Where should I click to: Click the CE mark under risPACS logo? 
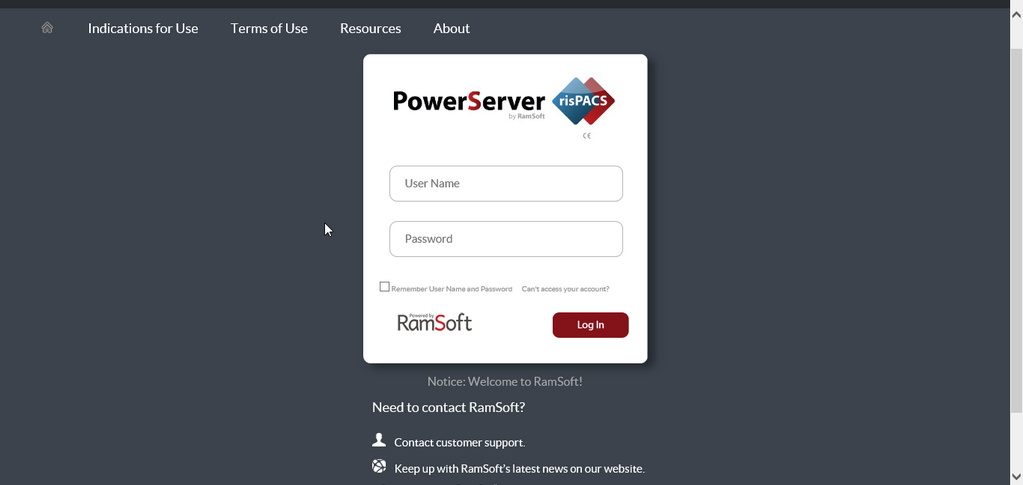[587, 136]
